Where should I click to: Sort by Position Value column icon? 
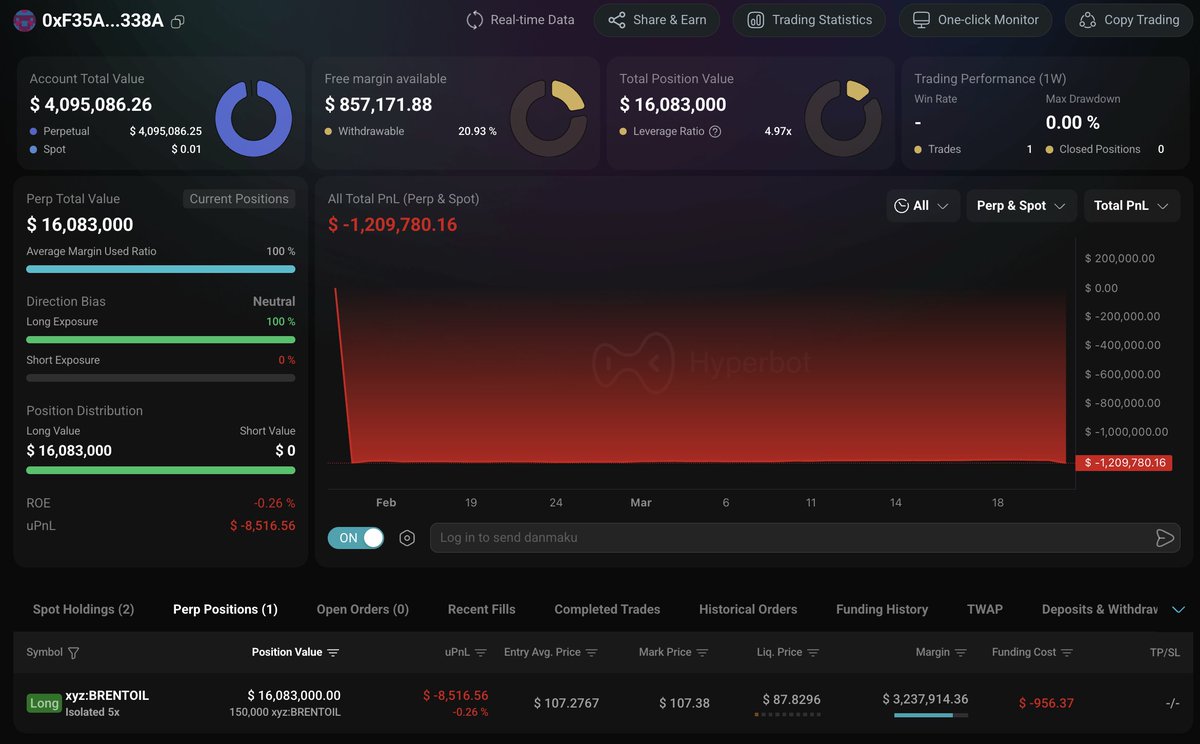(x=333, y=653)
